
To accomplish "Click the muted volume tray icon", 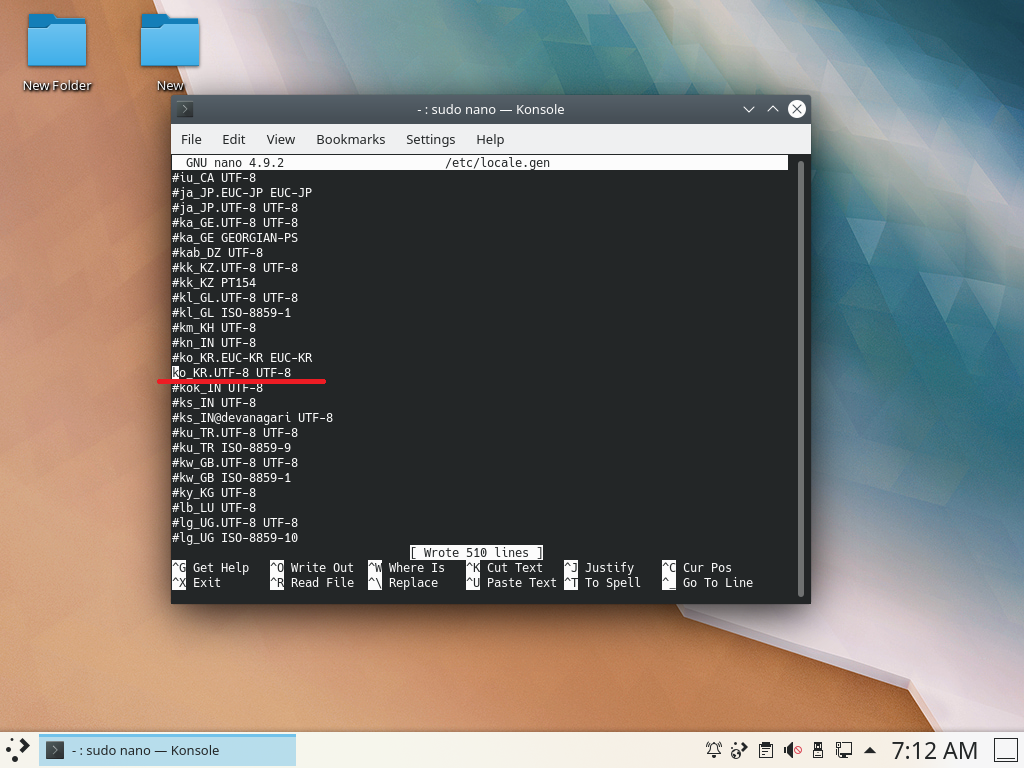I will pyautogui.click(x=792, y=750).
